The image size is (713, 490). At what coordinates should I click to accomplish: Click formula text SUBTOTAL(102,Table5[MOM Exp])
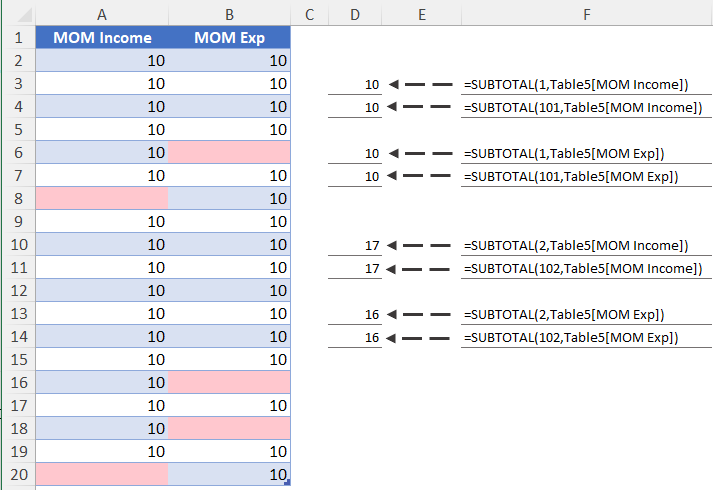coord(571,338)
